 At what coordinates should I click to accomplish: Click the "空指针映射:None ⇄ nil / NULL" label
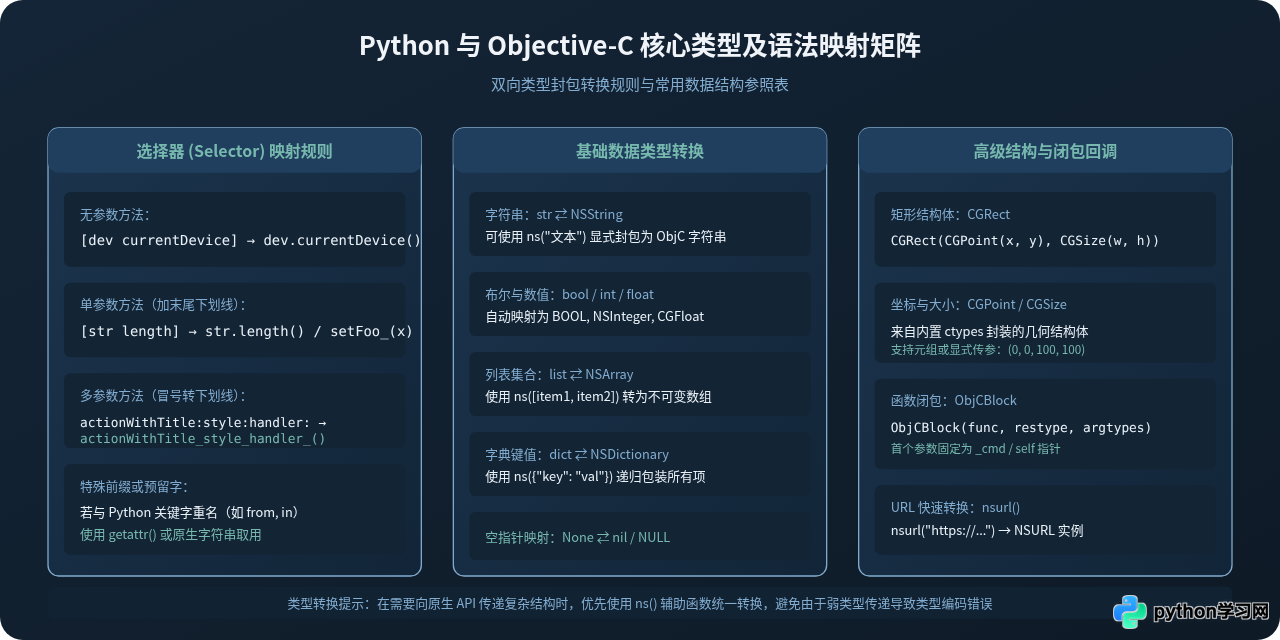[577, 537]
